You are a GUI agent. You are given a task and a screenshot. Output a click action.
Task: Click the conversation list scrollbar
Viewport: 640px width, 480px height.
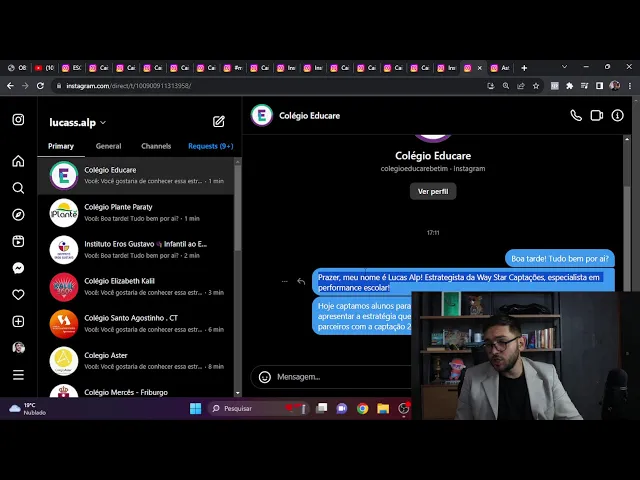click(x=238, y=208)
